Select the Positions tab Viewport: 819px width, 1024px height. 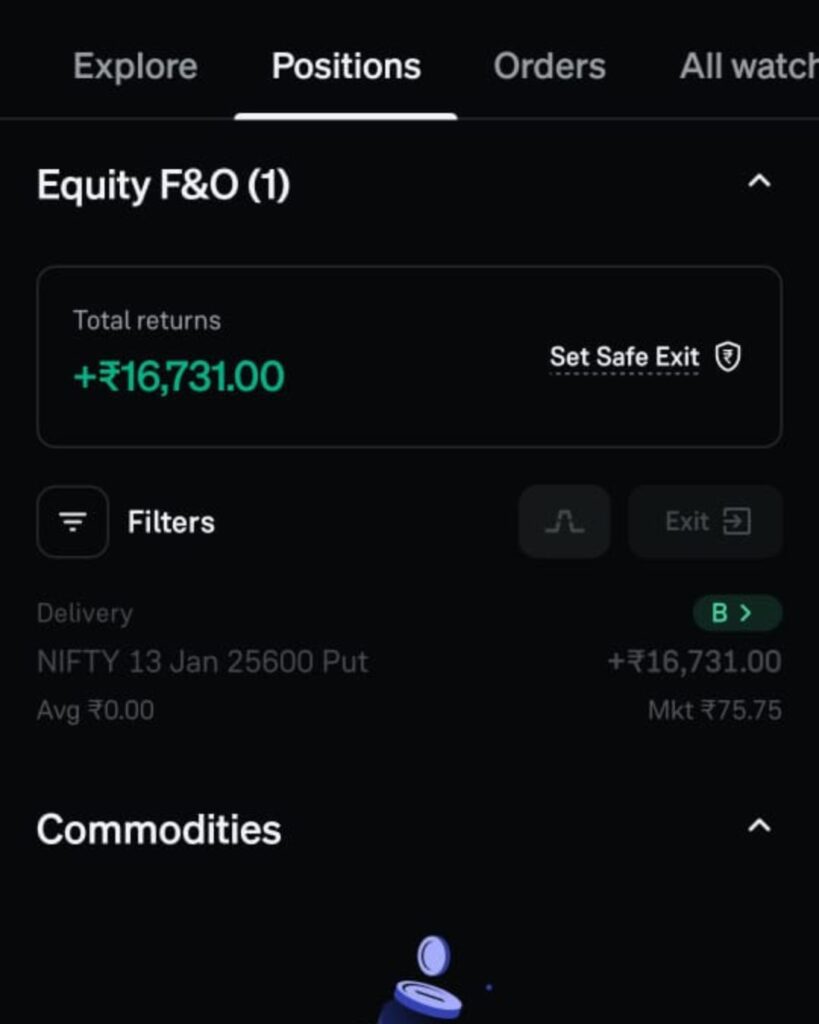pos(346,67)
